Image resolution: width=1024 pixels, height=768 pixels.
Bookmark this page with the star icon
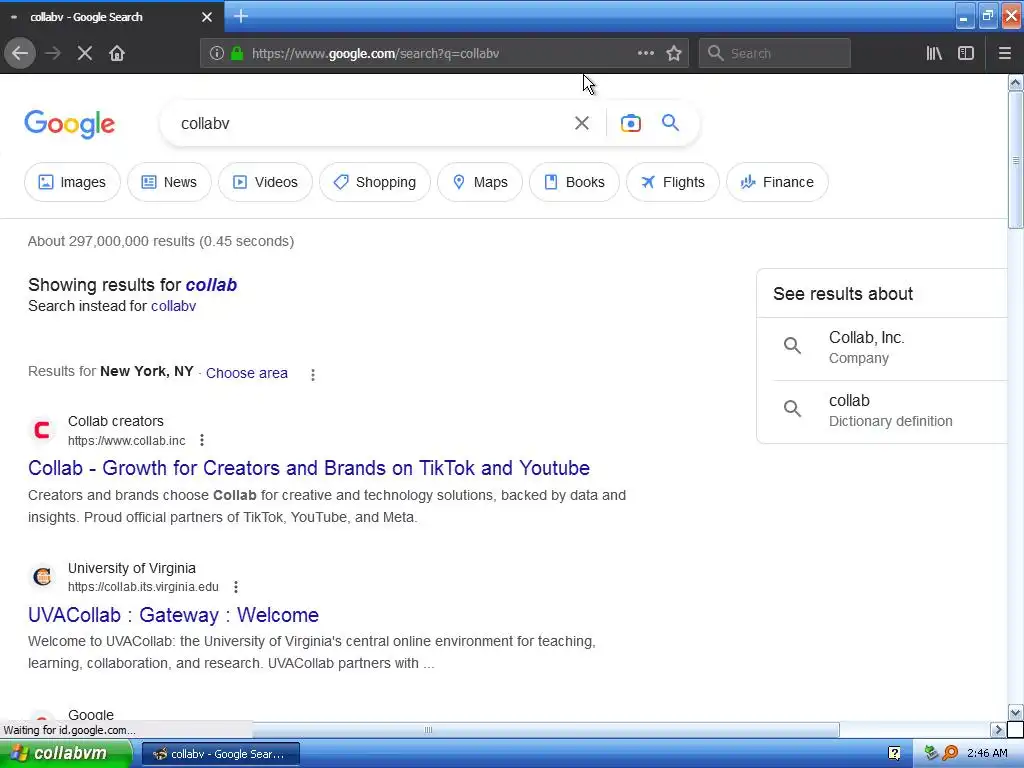[x=674, y=53]
